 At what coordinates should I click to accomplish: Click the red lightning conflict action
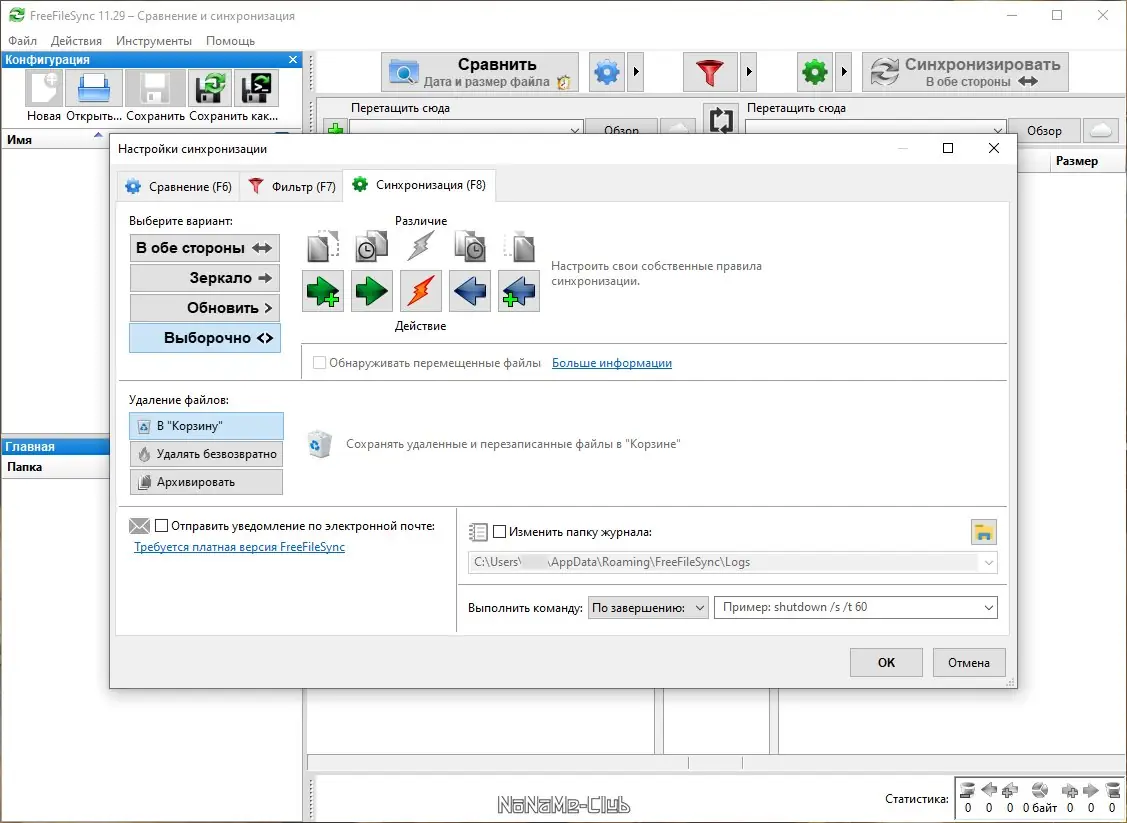(x=420, y=291)
